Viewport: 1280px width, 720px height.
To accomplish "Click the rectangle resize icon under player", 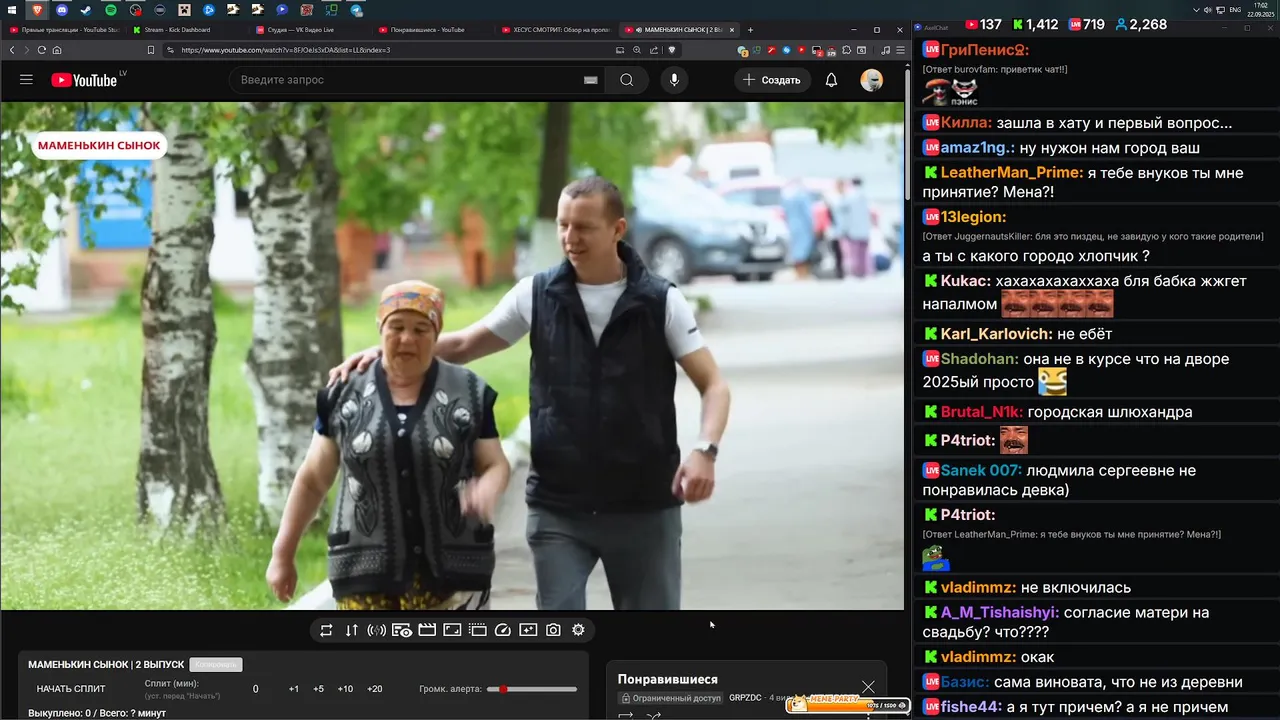I will point(452,630).
